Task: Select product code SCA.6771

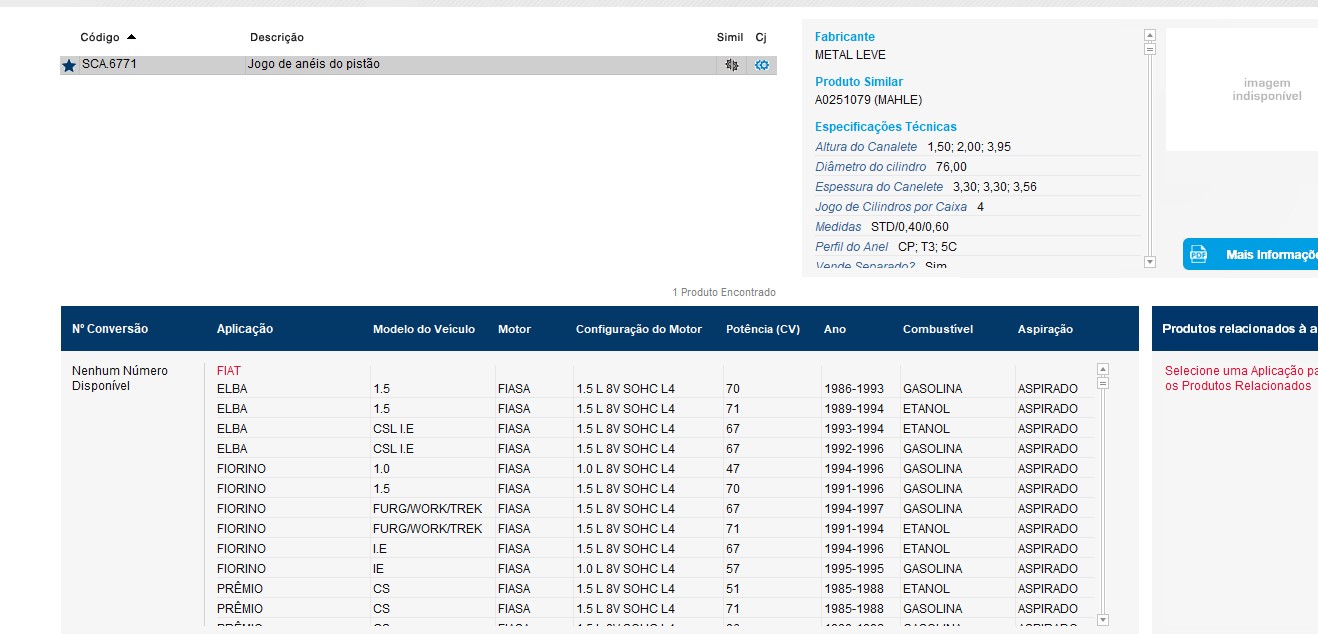Action: 109,65
